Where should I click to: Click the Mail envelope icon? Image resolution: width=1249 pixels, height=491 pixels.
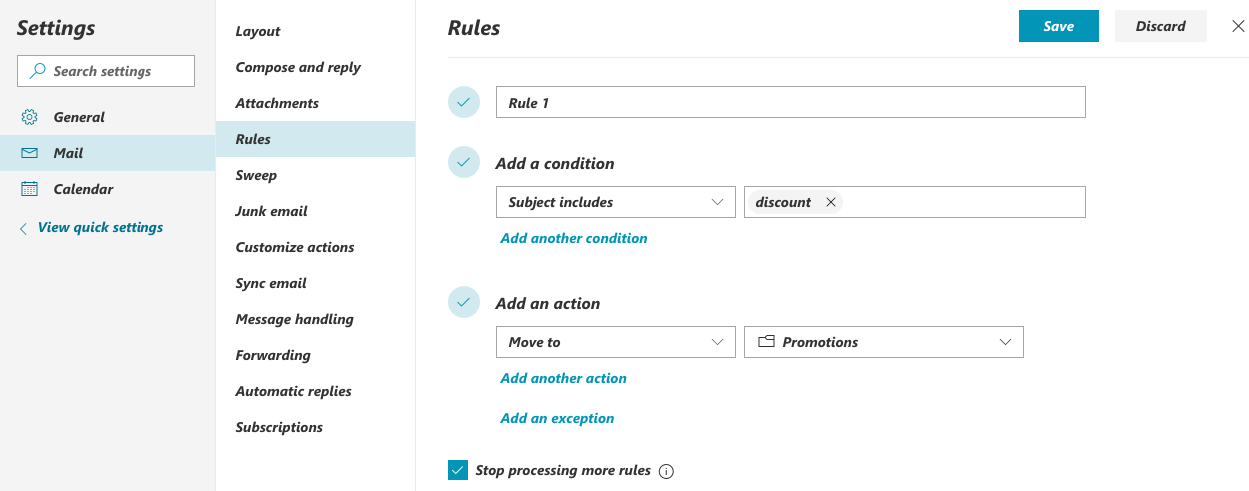[30, 153]
